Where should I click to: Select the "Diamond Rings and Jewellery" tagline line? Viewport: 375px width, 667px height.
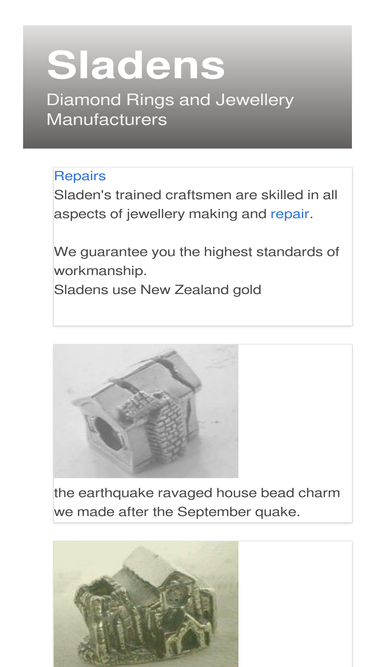(x=170, y=100)
